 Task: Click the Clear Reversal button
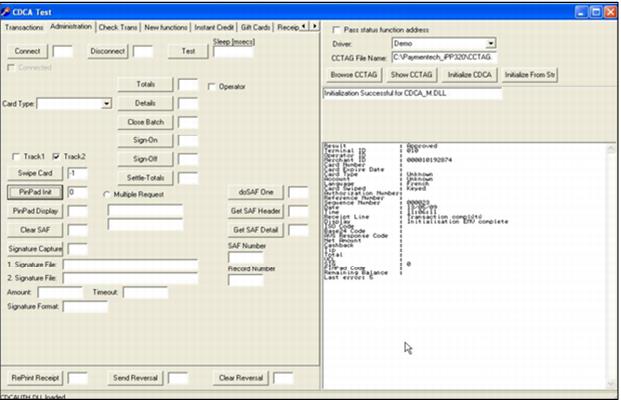pyautogui.click(x=241, y=378)
